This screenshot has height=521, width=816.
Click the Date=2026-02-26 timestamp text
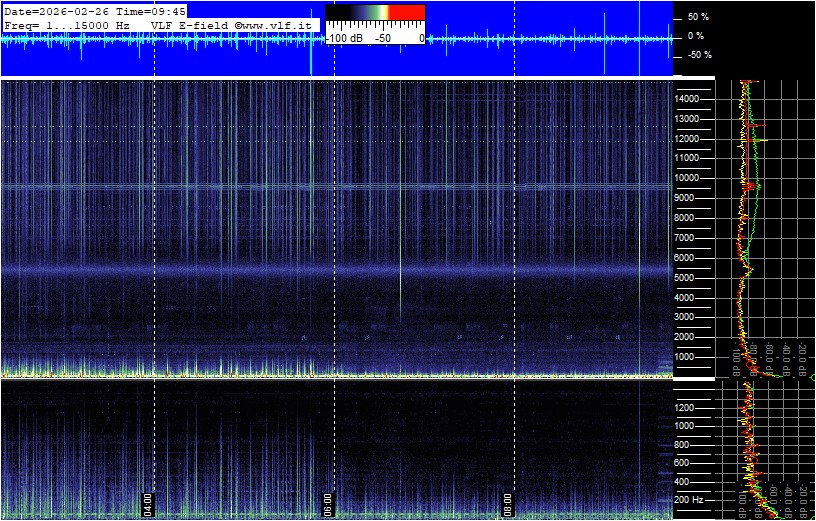point(59,11)
